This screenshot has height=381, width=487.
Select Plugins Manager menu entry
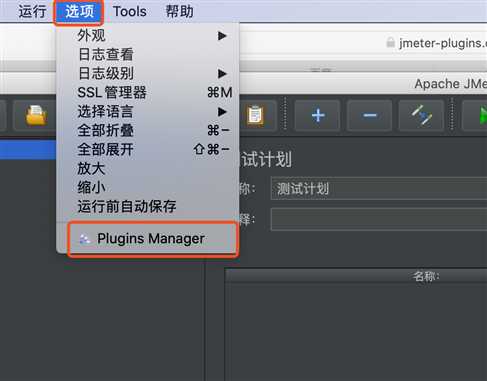pyautogui.click(x=153, y=239)
